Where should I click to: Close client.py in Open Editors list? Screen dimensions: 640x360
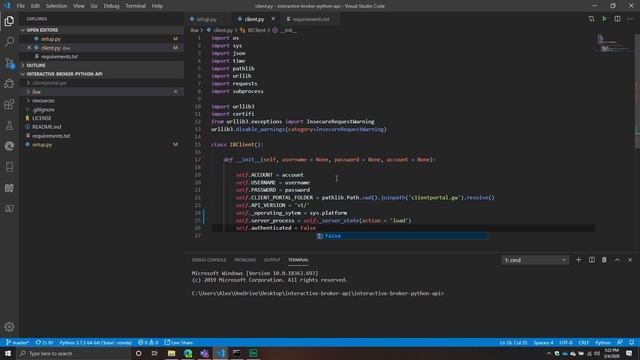[x=29, y=48]
